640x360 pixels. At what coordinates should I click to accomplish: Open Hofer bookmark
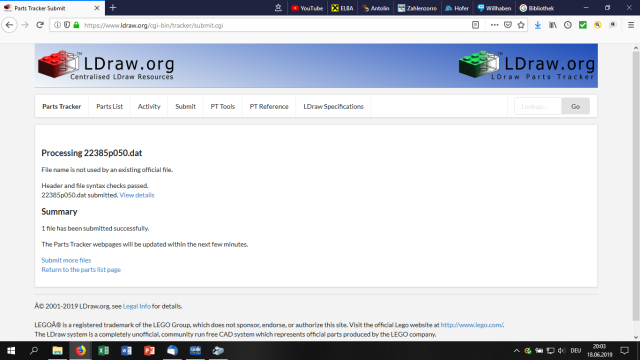(x=457, y=8)
